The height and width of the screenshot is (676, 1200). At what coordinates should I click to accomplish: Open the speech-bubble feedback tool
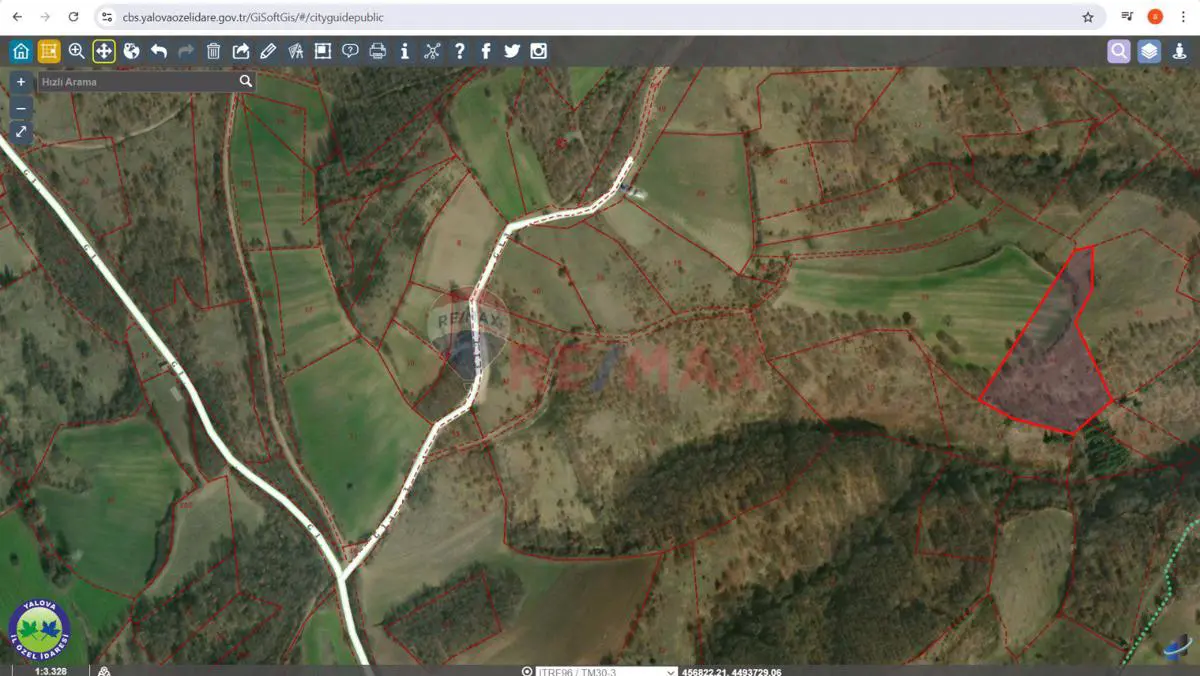click(350, 51)
